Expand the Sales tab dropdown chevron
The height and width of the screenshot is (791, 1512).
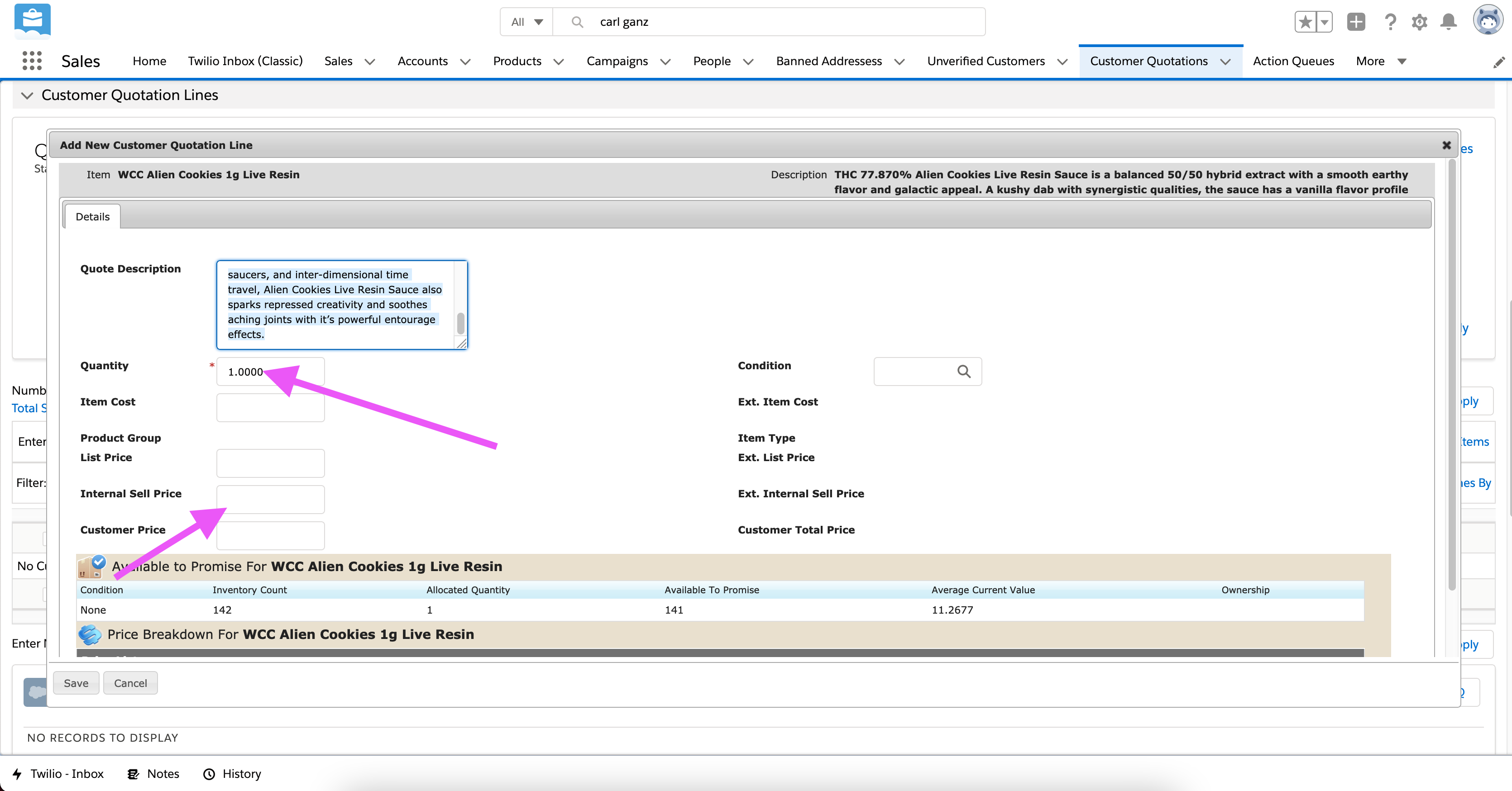coord(370,62)
